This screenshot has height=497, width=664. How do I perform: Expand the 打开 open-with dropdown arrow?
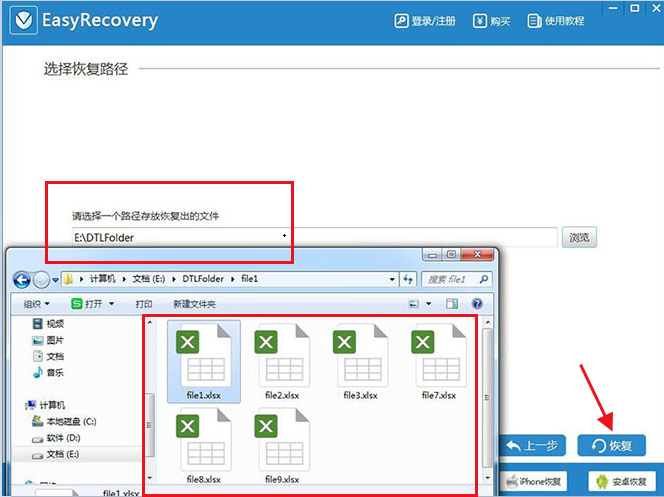point(112,304)
